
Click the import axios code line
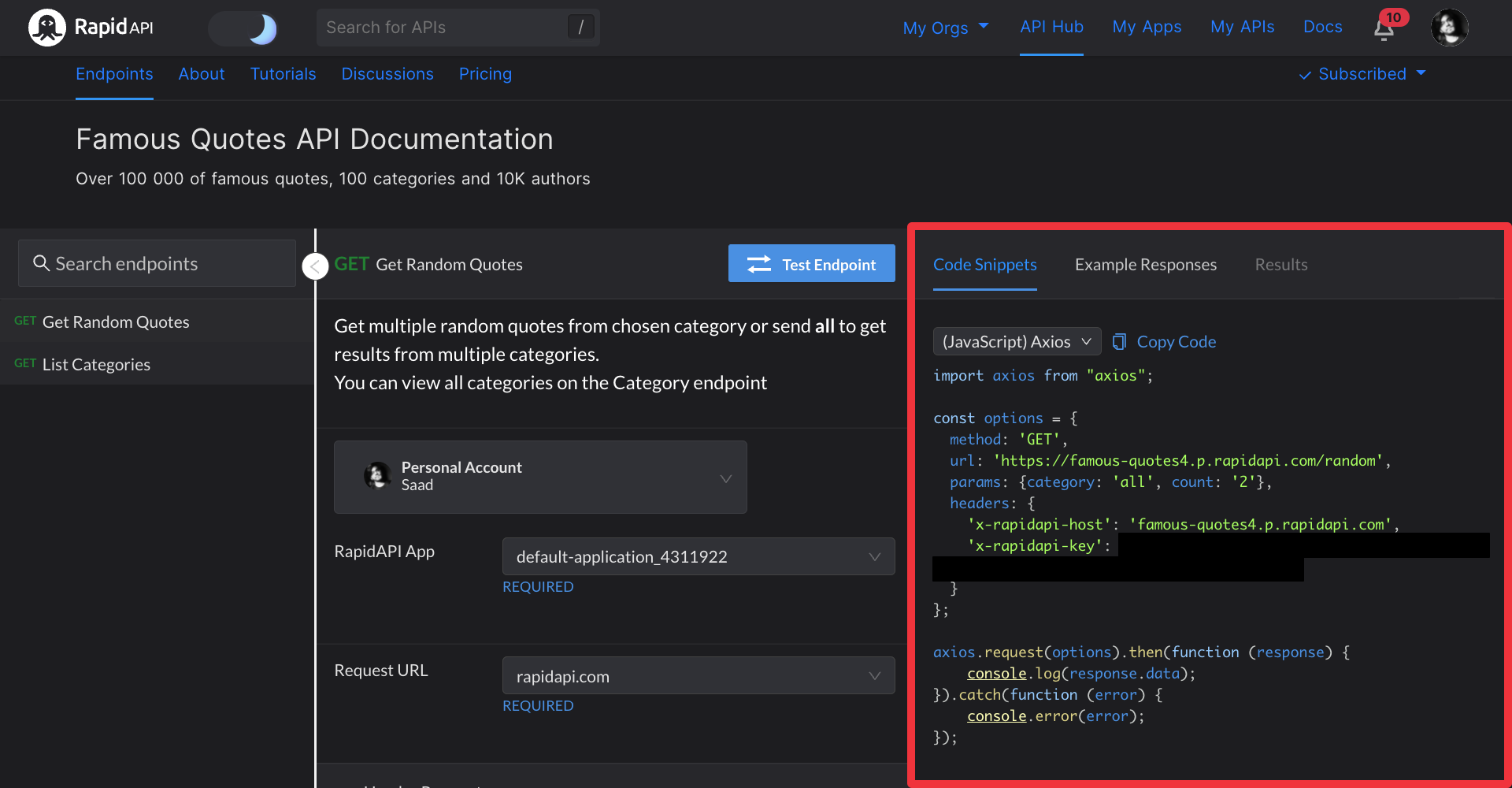click(1043, 375)
